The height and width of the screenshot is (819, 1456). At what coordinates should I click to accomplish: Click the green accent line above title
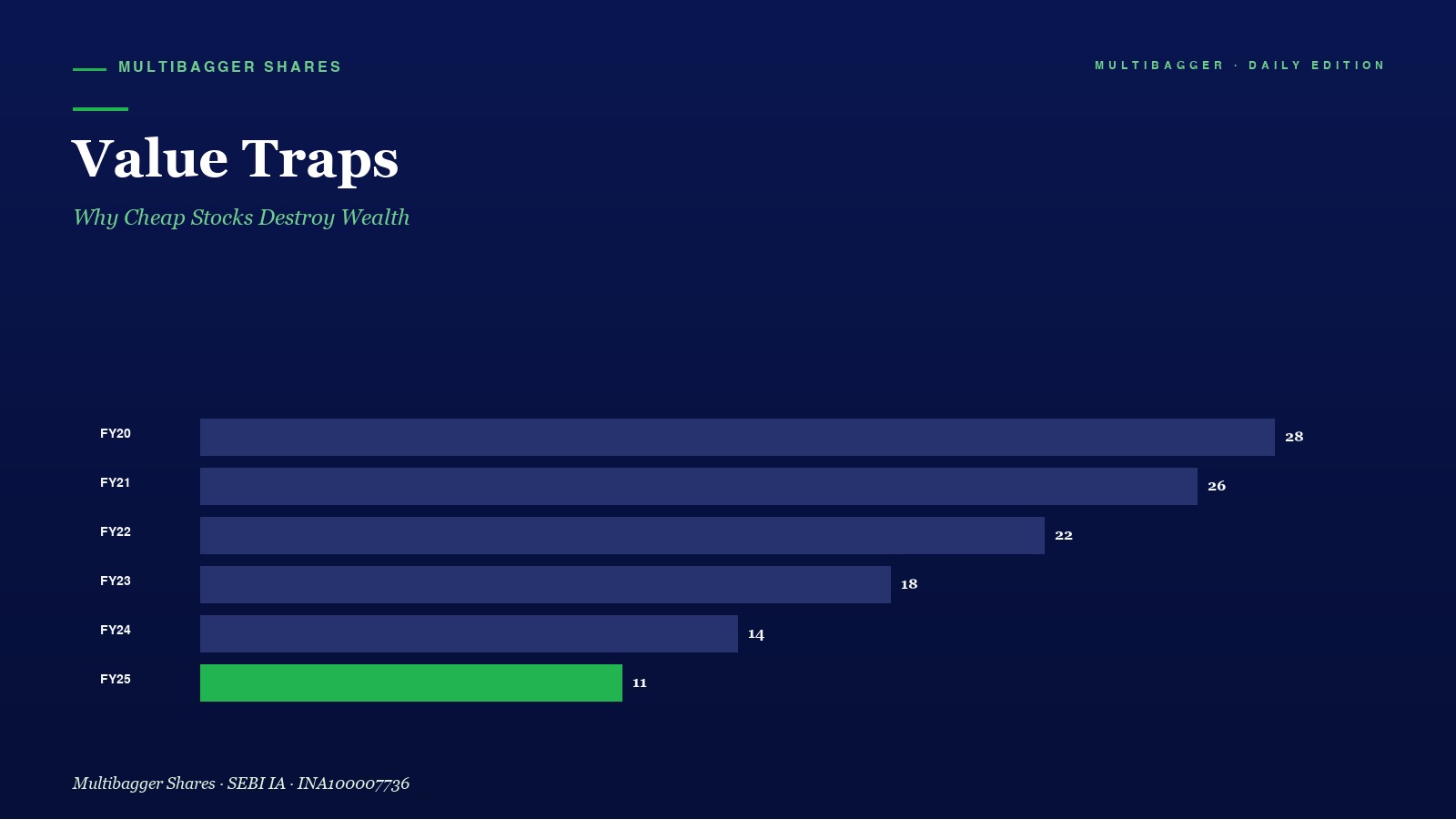click(100, 109)
